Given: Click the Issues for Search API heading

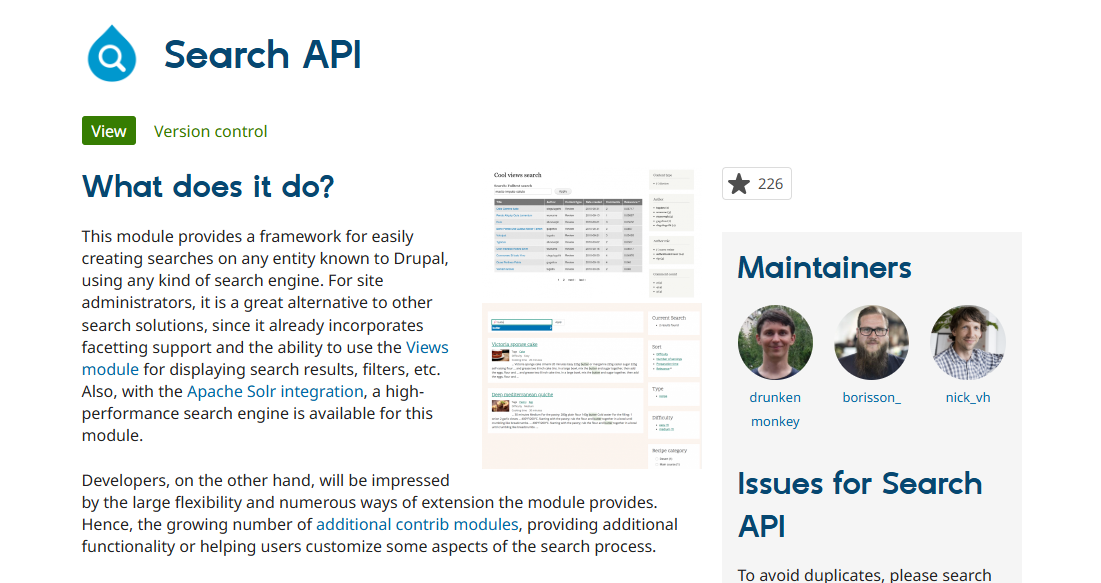Looking at the screenshot, I should point(859,505).
